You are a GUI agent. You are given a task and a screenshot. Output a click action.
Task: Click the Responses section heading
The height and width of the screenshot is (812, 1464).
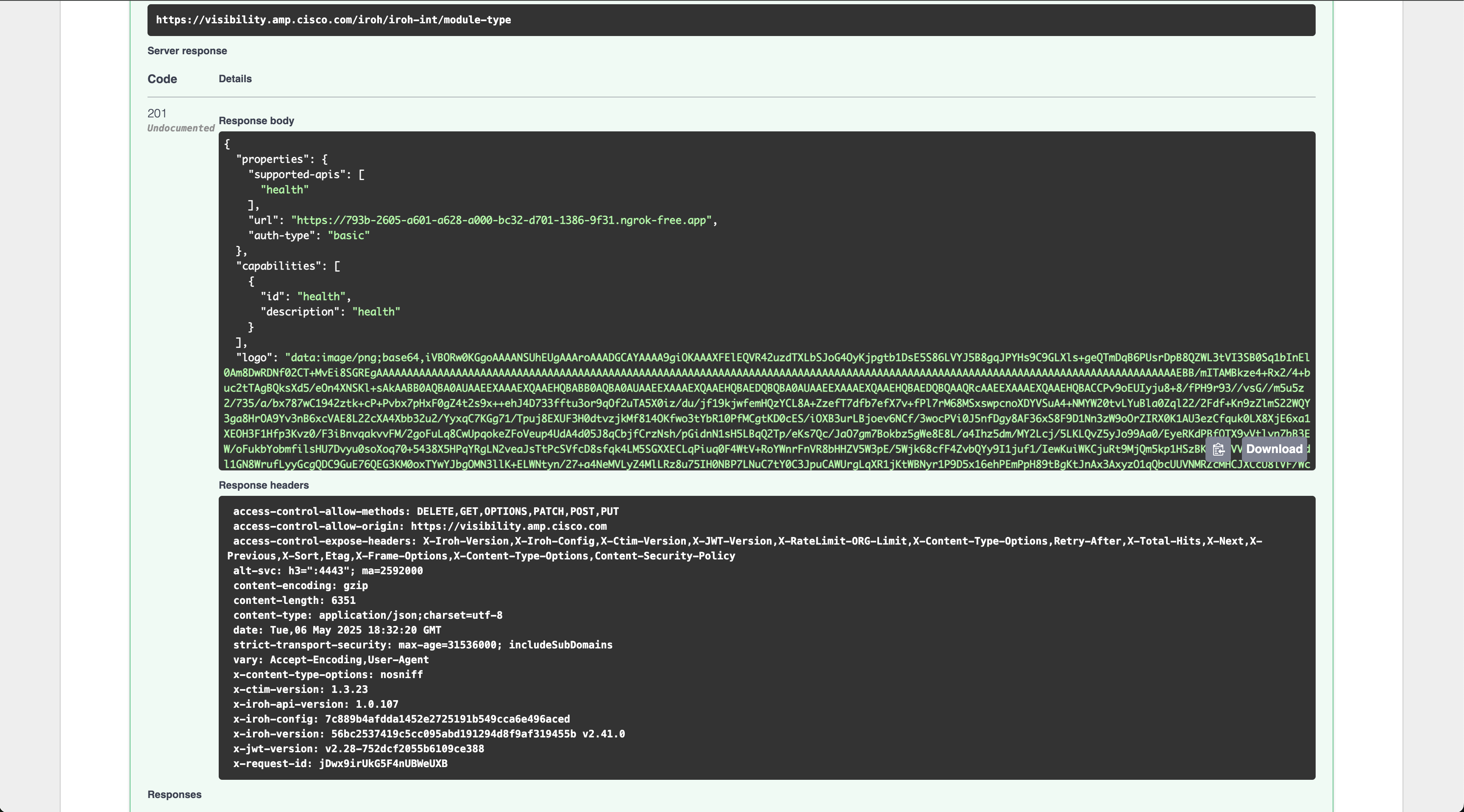(x=174, y=794)
